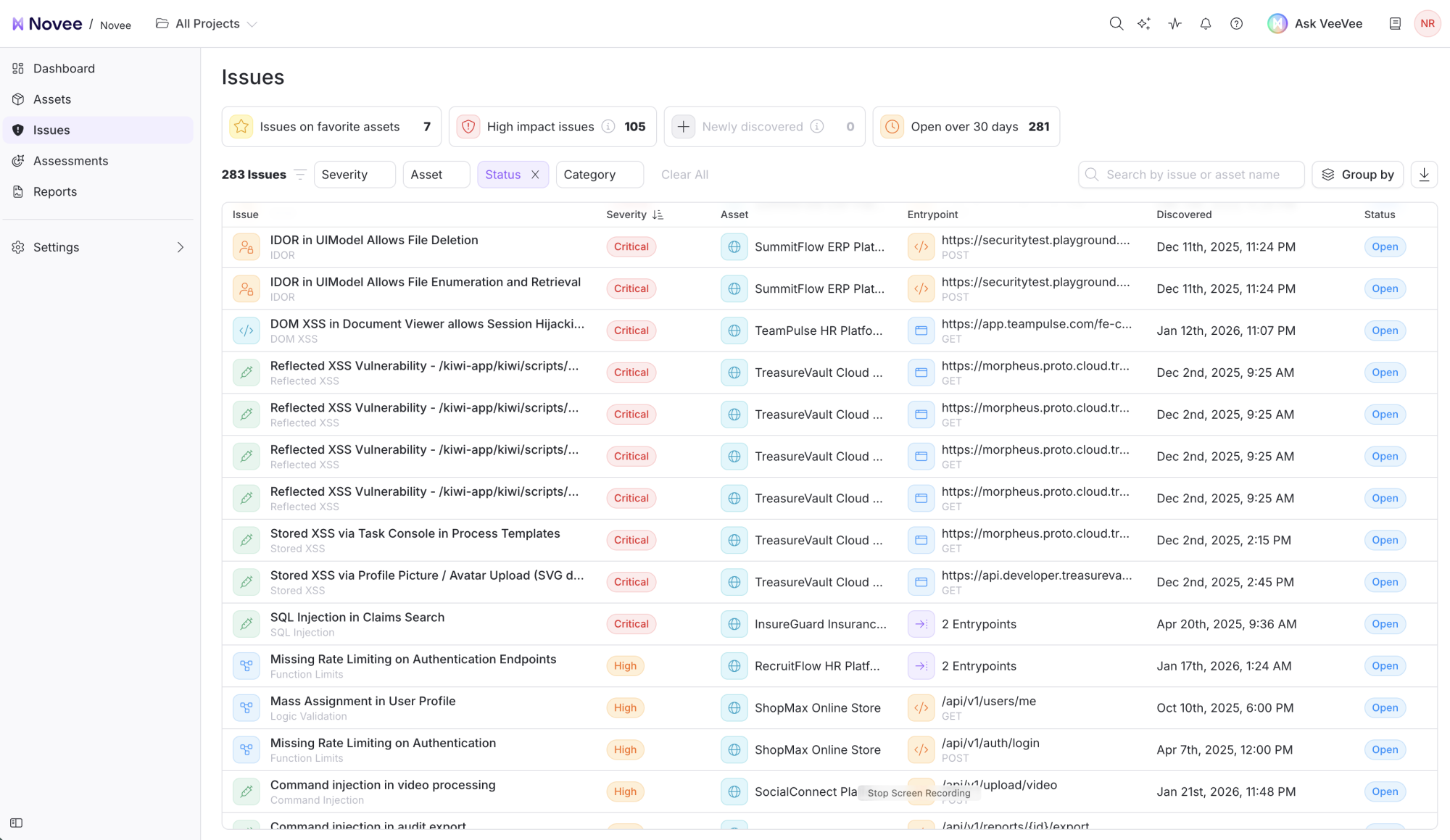Screen dimensions: 1450x840
Task: Click Clear All filters
Action: tap(684, 175)
